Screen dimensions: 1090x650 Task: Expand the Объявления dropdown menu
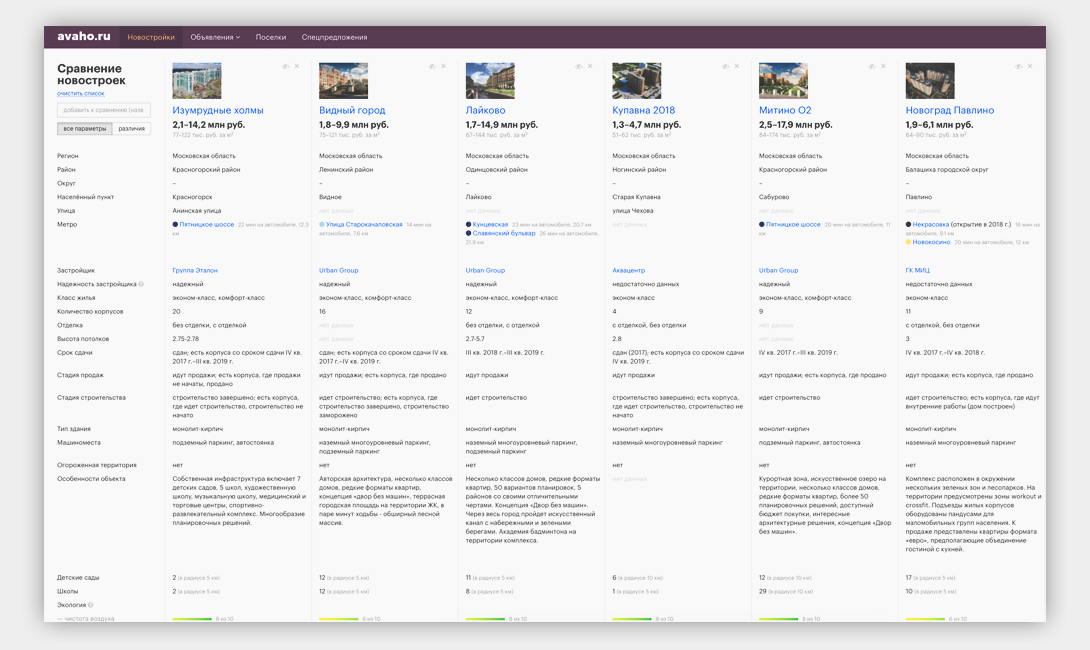tap(215, 37)
